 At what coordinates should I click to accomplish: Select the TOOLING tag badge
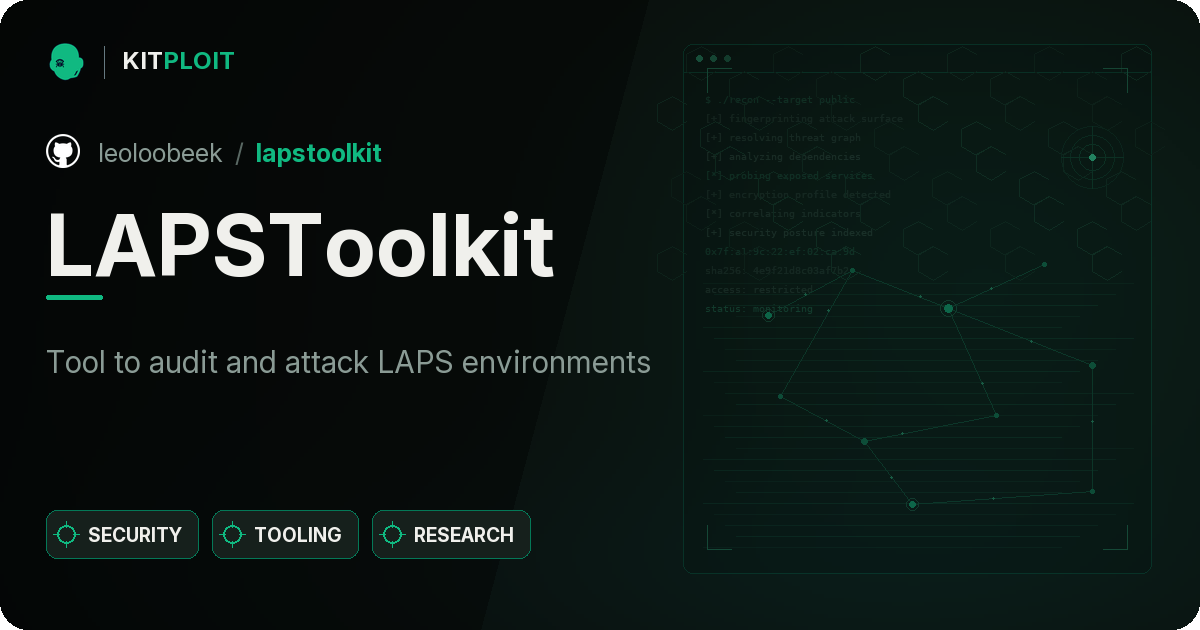click(285, 535)
